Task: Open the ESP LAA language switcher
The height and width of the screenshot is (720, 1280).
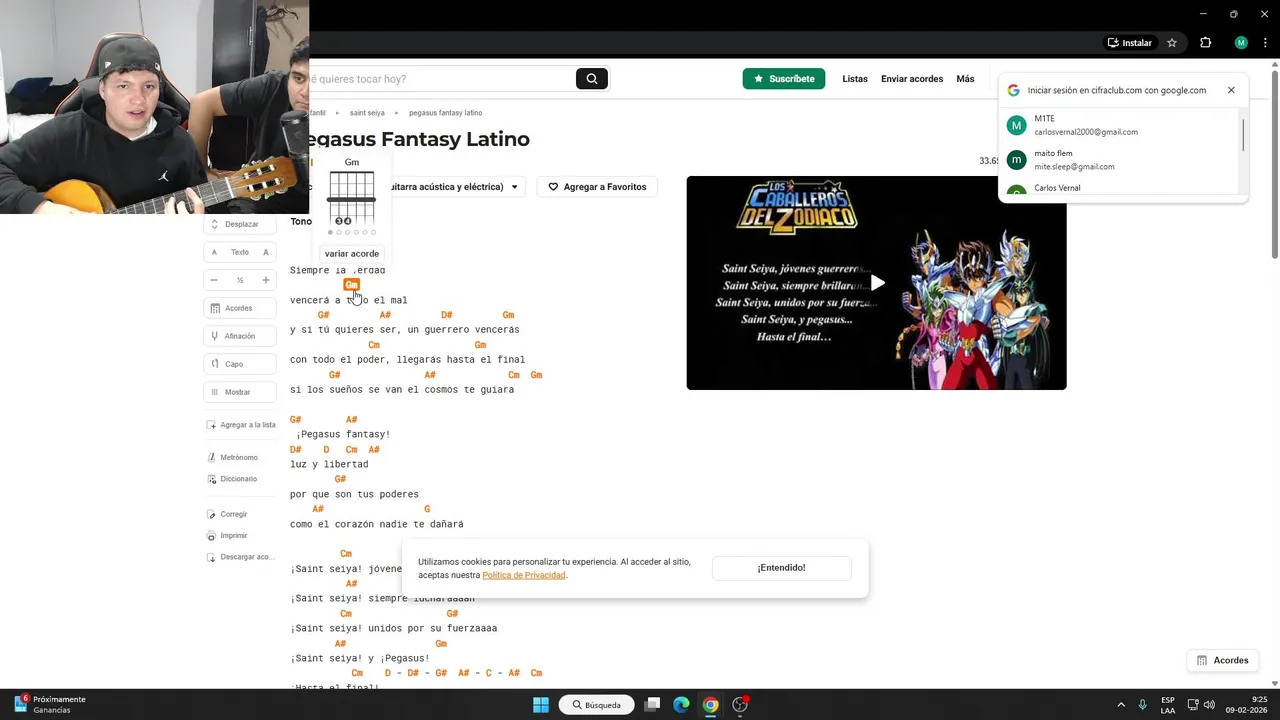Action: (x=1168, y=705)
